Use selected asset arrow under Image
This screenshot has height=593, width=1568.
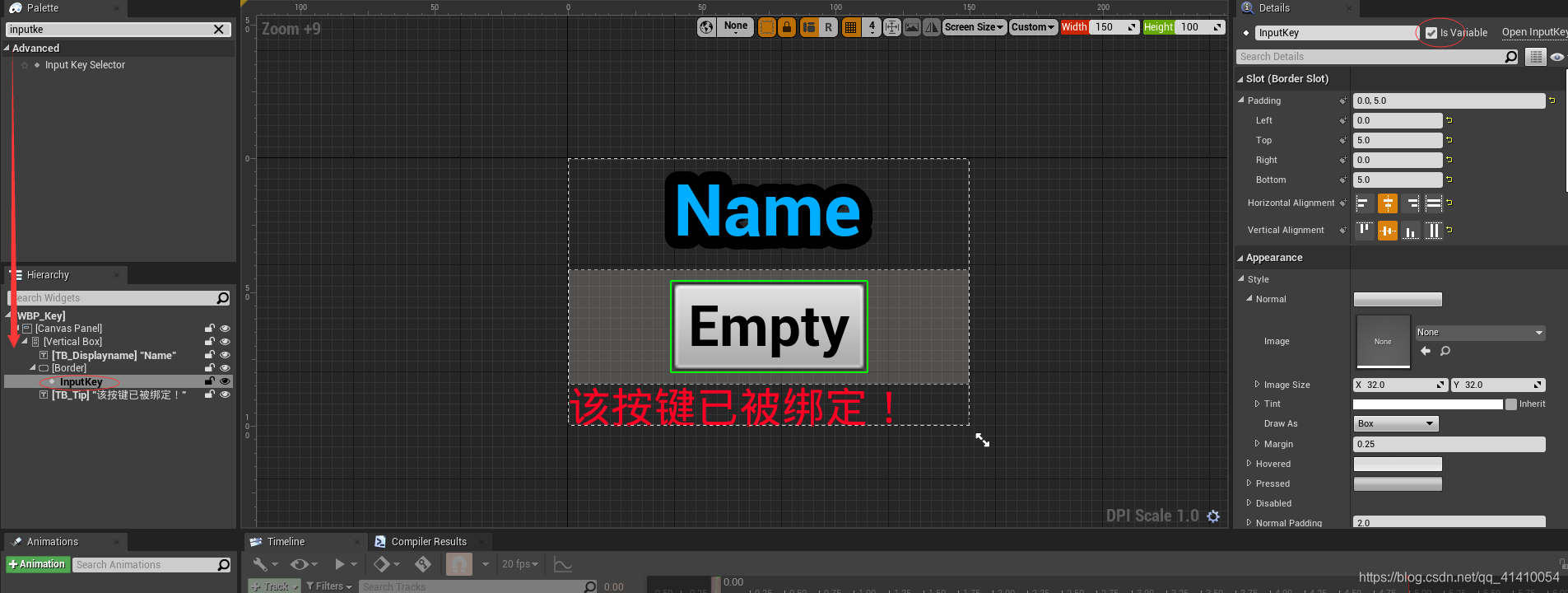1426,351
